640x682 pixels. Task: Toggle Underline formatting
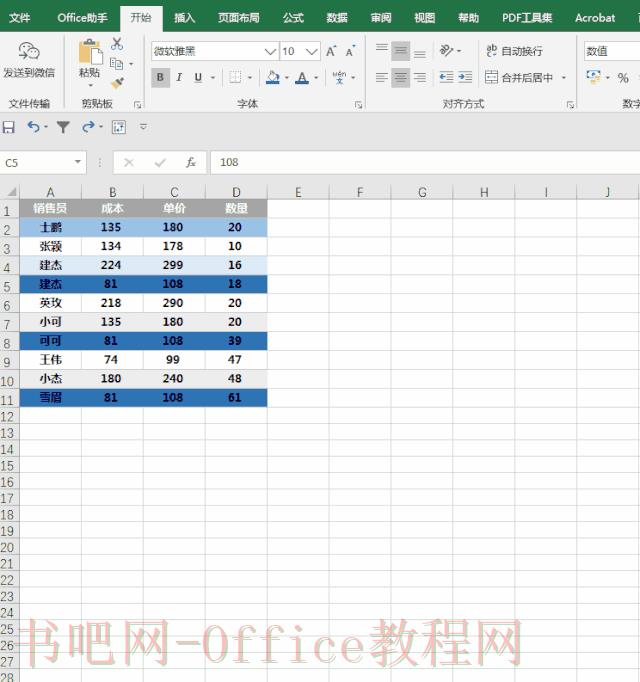pyautogui.click(x=198, y=78)
